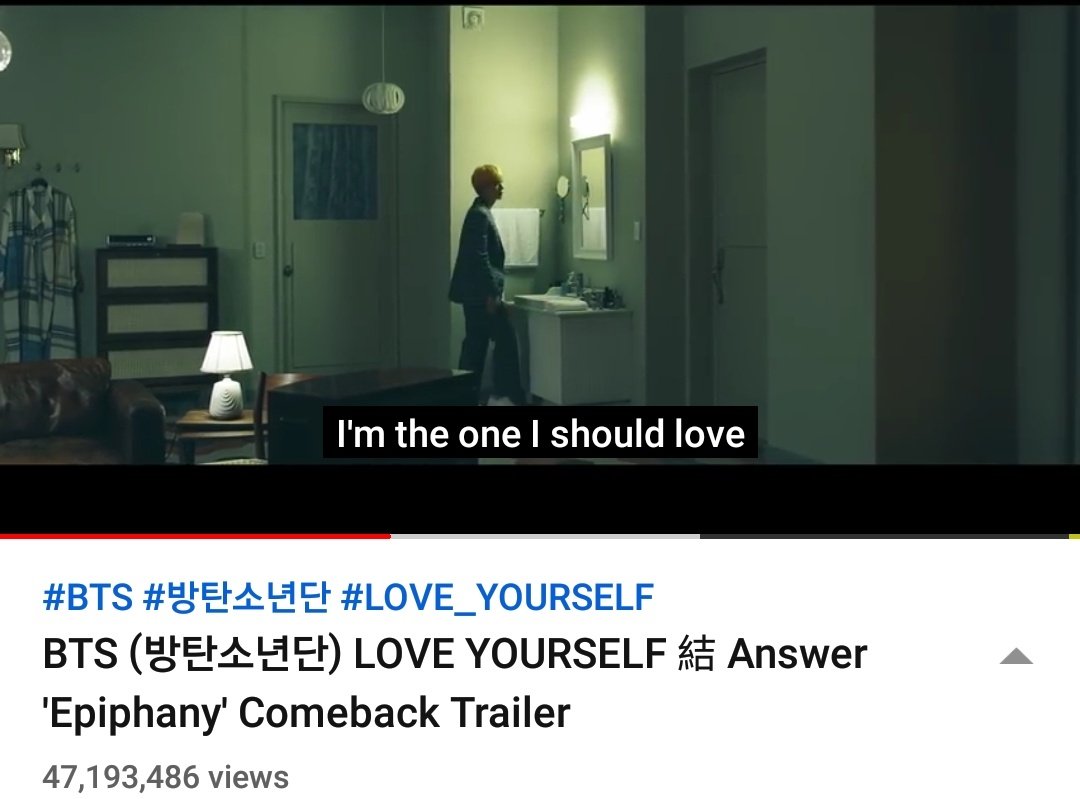Tap the dark doorway on the video's right

[729, 227]
